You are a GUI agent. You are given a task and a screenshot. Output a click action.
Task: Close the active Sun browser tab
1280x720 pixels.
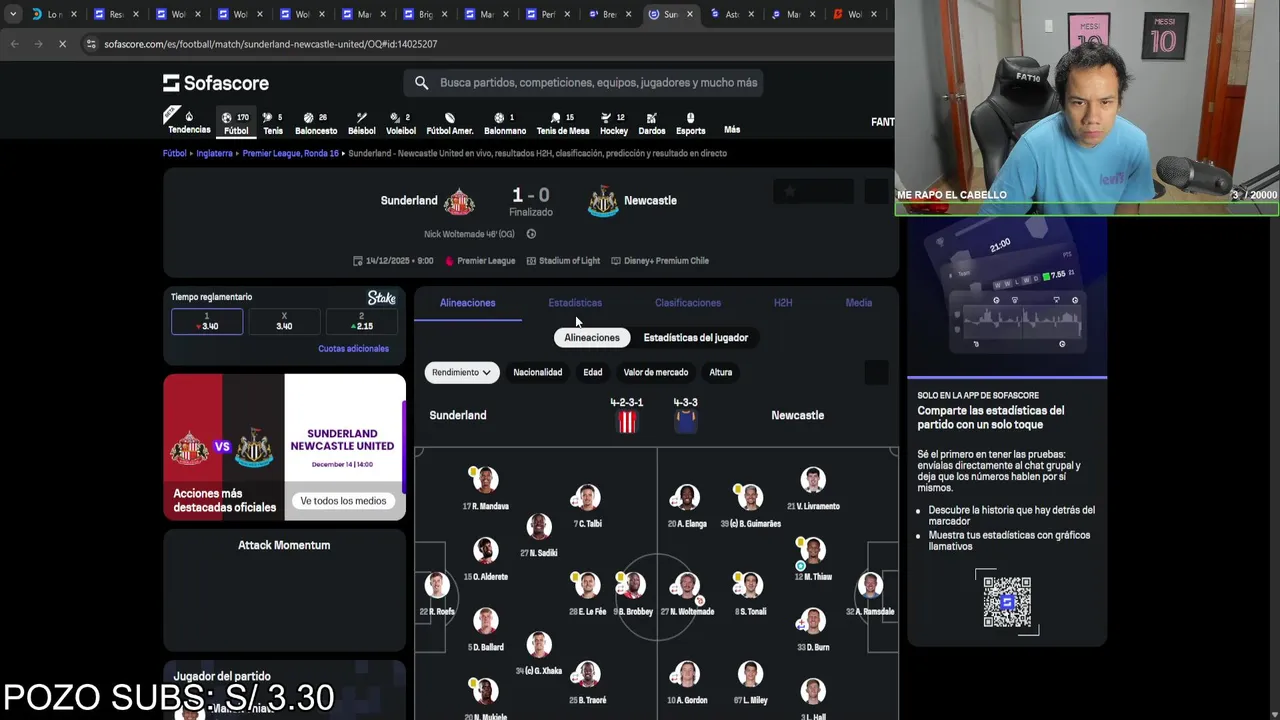click(x=689, y=14)
